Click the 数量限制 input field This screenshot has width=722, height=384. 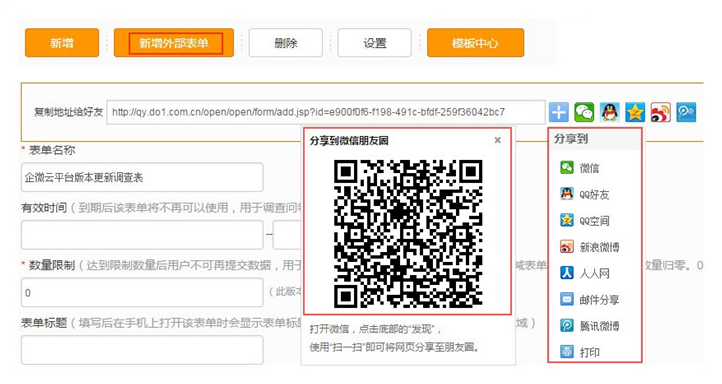click(x=142, y=292)
